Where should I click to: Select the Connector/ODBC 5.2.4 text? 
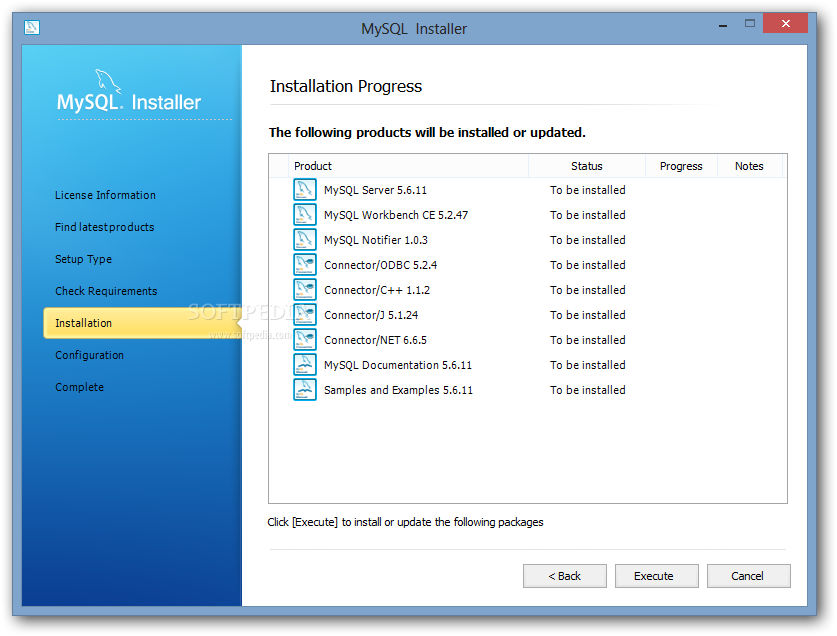coord(381,265)
